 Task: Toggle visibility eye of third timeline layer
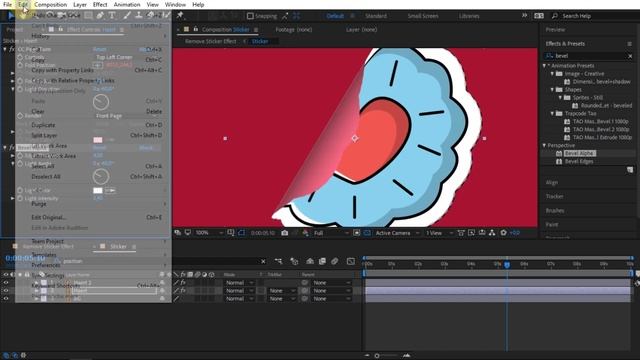click(x=6, y=299)
